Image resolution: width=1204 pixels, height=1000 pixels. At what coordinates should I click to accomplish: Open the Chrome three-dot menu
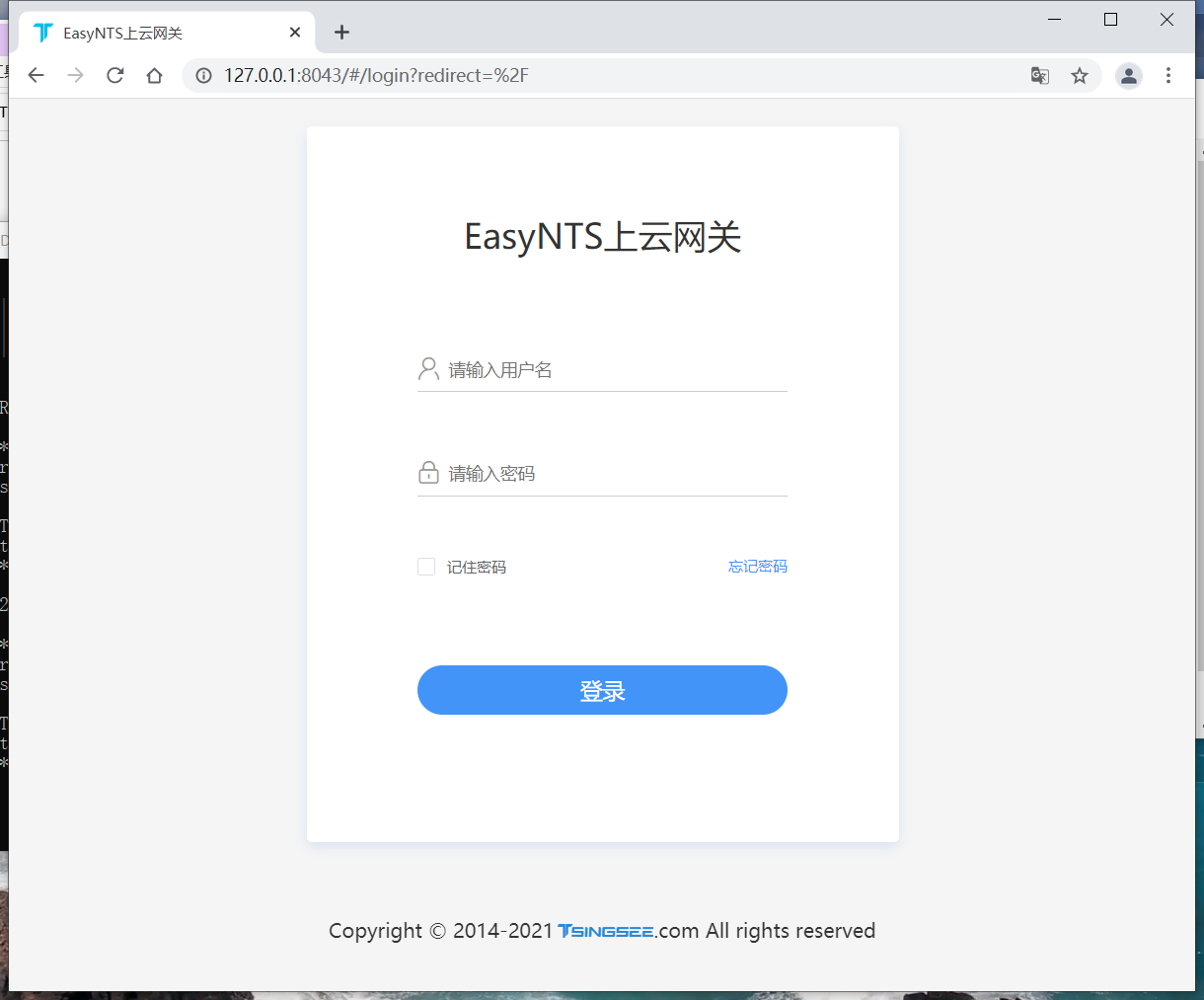point(1168,75)
